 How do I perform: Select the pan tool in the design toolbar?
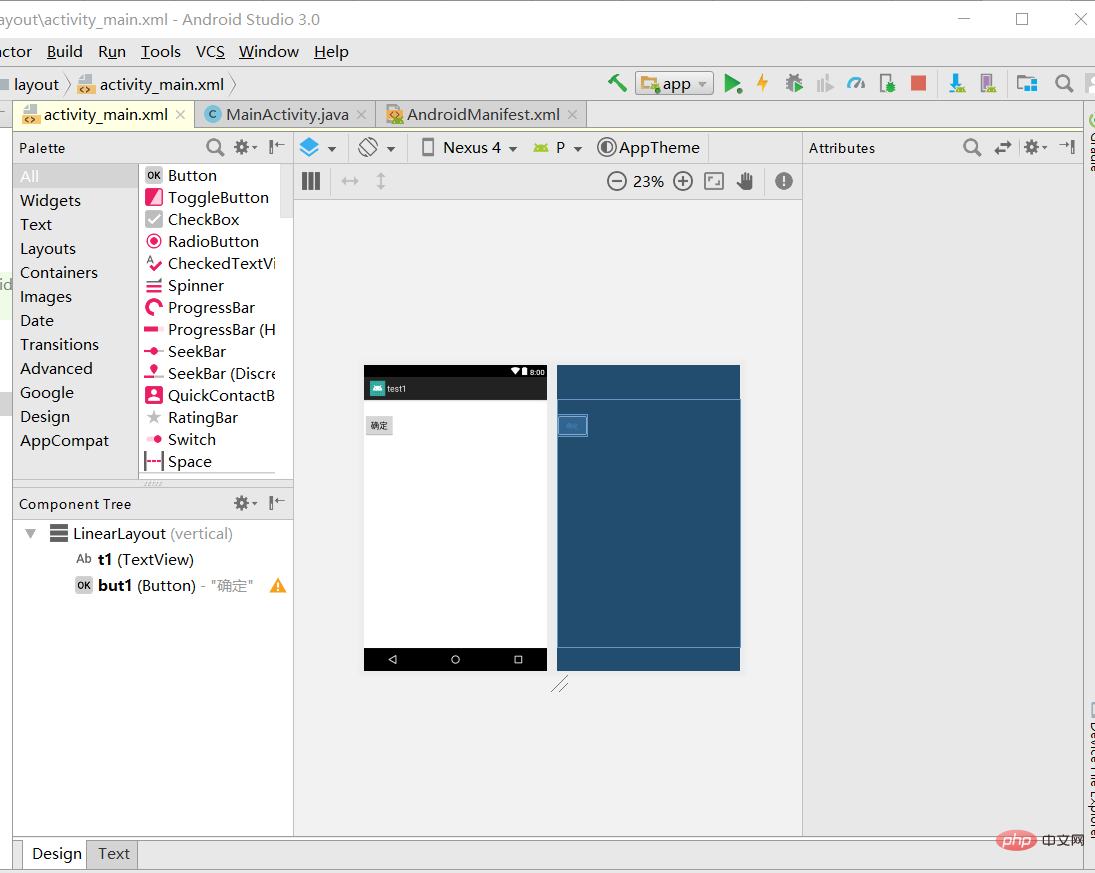[x=748, y=181]
